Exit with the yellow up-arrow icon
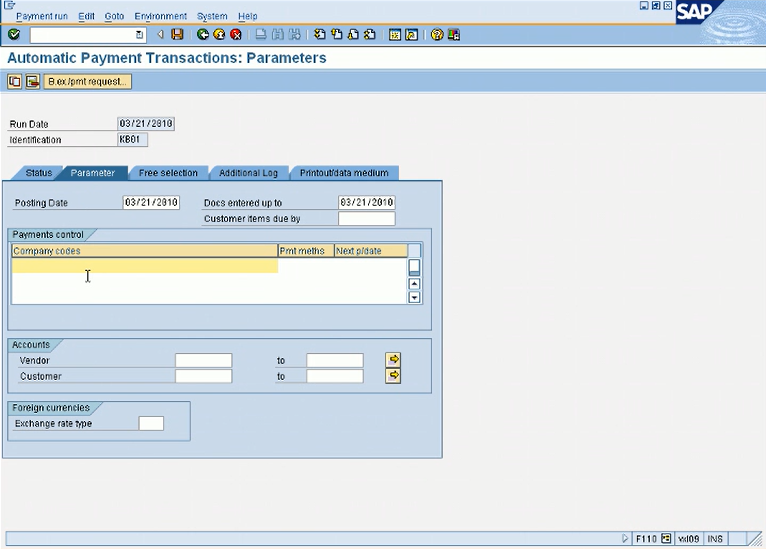 pyautogui.click(x=219, y=35)
